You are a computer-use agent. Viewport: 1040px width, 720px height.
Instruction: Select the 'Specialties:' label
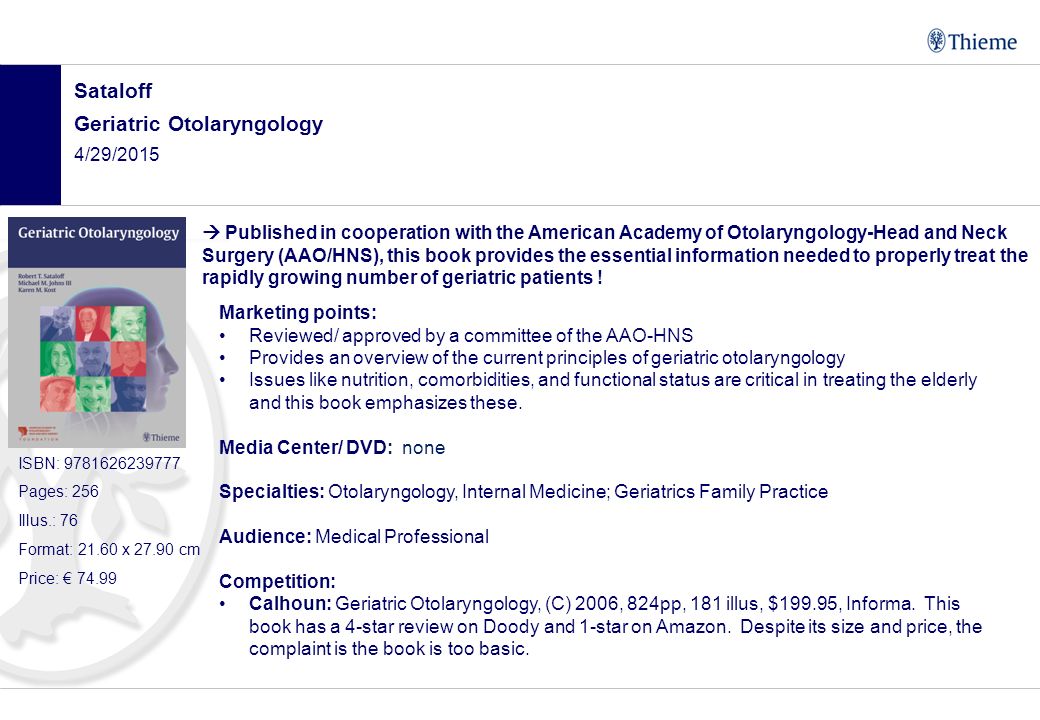coord(272,492)
